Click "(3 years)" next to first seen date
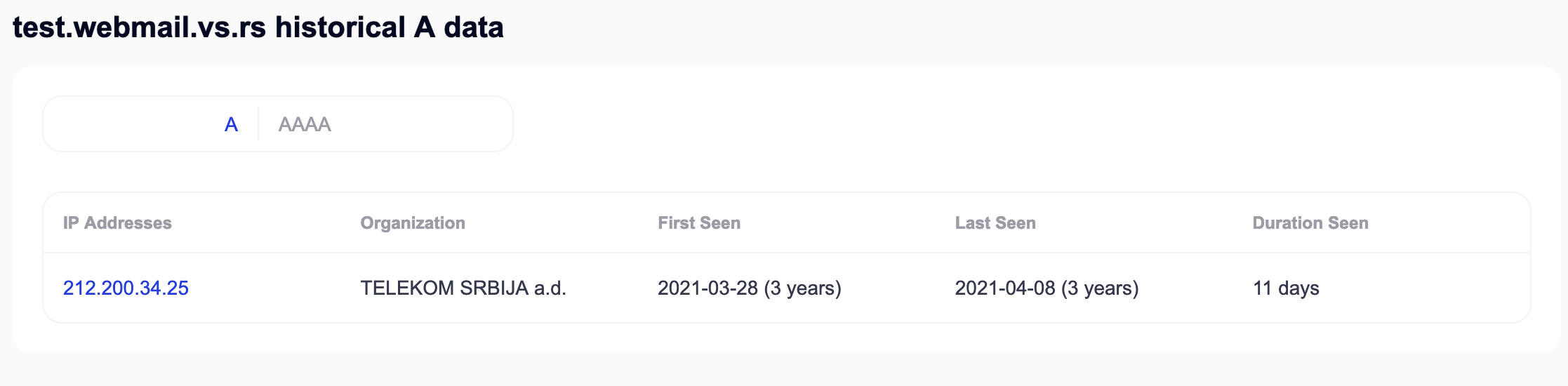This screenshot has width=1568, height=386. 803,288
